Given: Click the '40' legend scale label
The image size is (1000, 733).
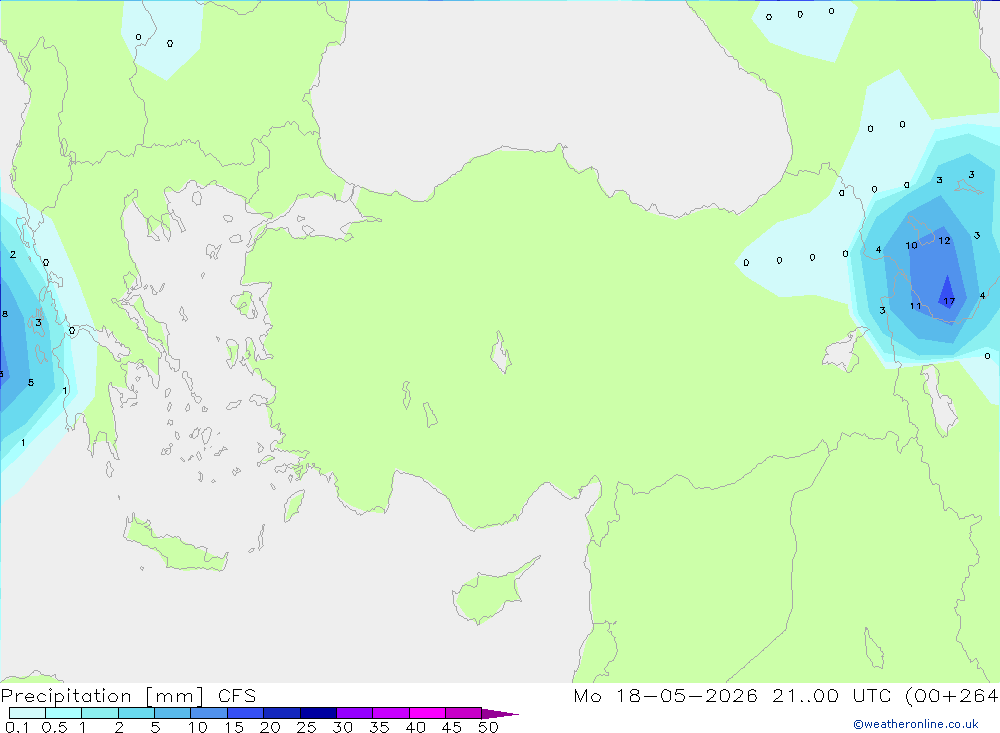Looking at the screenshot, I should [416, 727].
